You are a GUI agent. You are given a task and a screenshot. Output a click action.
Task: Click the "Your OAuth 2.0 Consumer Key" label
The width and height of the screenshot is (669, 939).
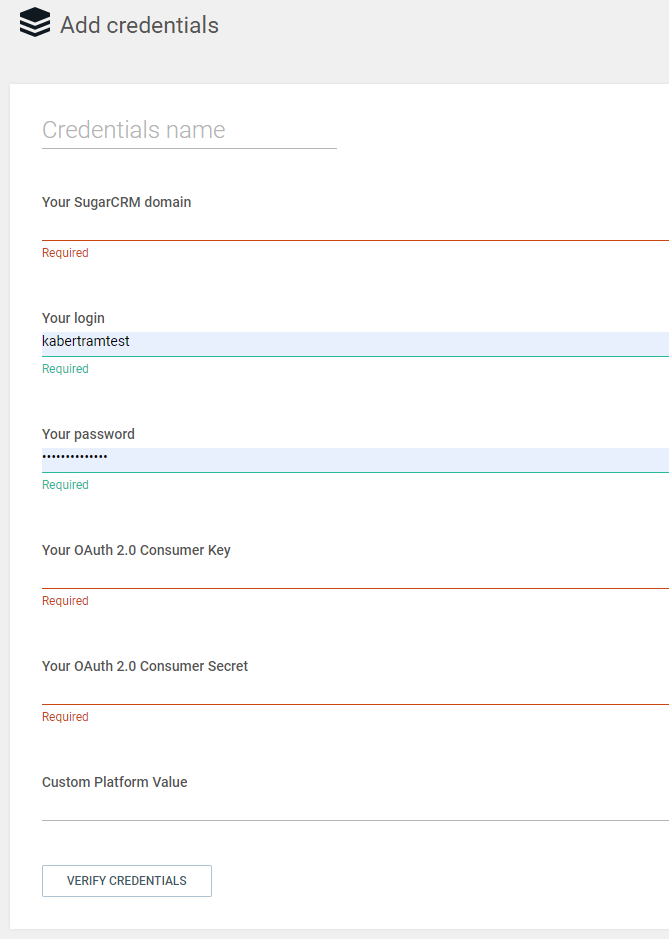tap(136, 550)
